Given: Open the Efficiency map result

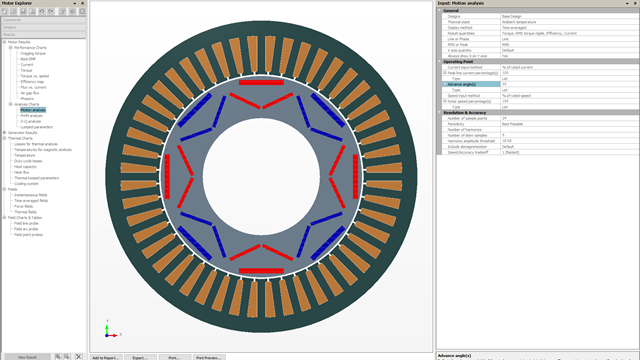Looking at the screenshot, I should tap(32, 82).
